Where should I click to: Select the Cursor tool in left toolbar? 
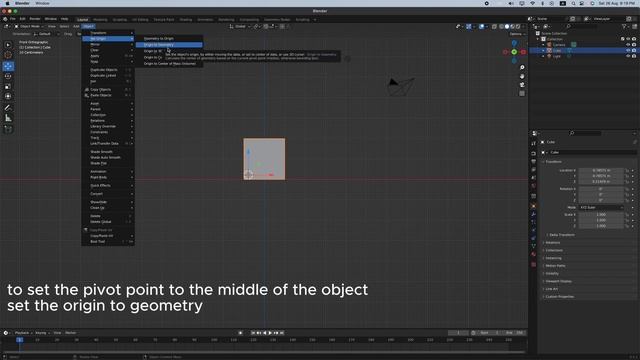(8, 55)
